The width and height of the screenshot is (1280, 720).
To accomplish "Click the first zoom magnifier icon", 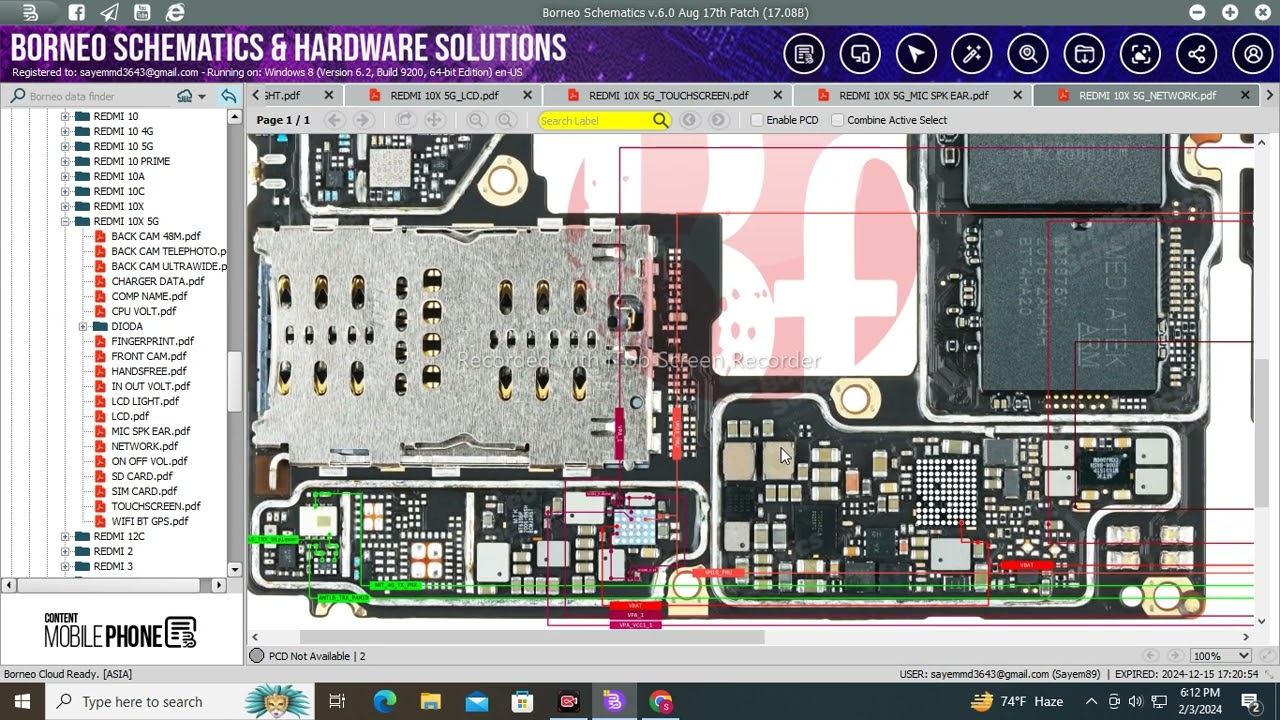I will coord(477,120).
